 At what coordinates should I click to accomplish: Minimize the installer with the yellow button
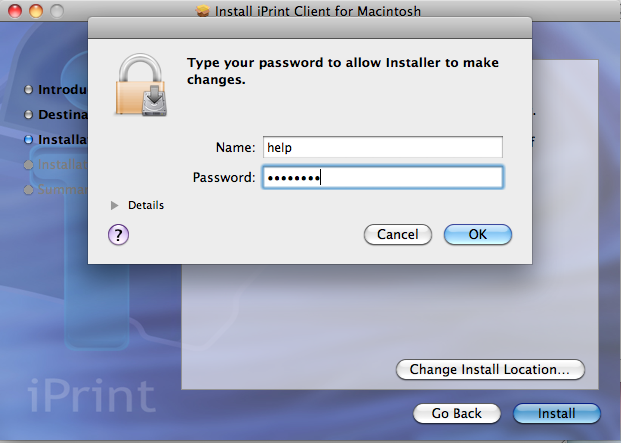[34, 11]
